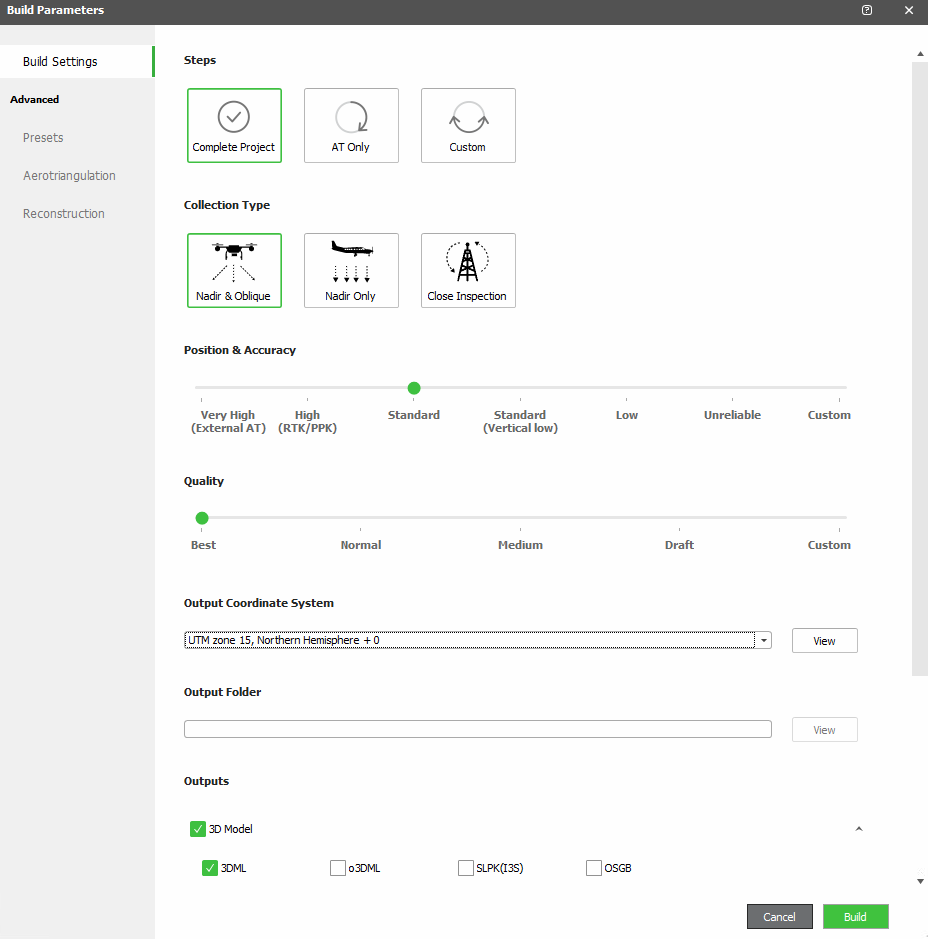Click inside the Output Folder field

pyautogui.click(x=477, y=728)
